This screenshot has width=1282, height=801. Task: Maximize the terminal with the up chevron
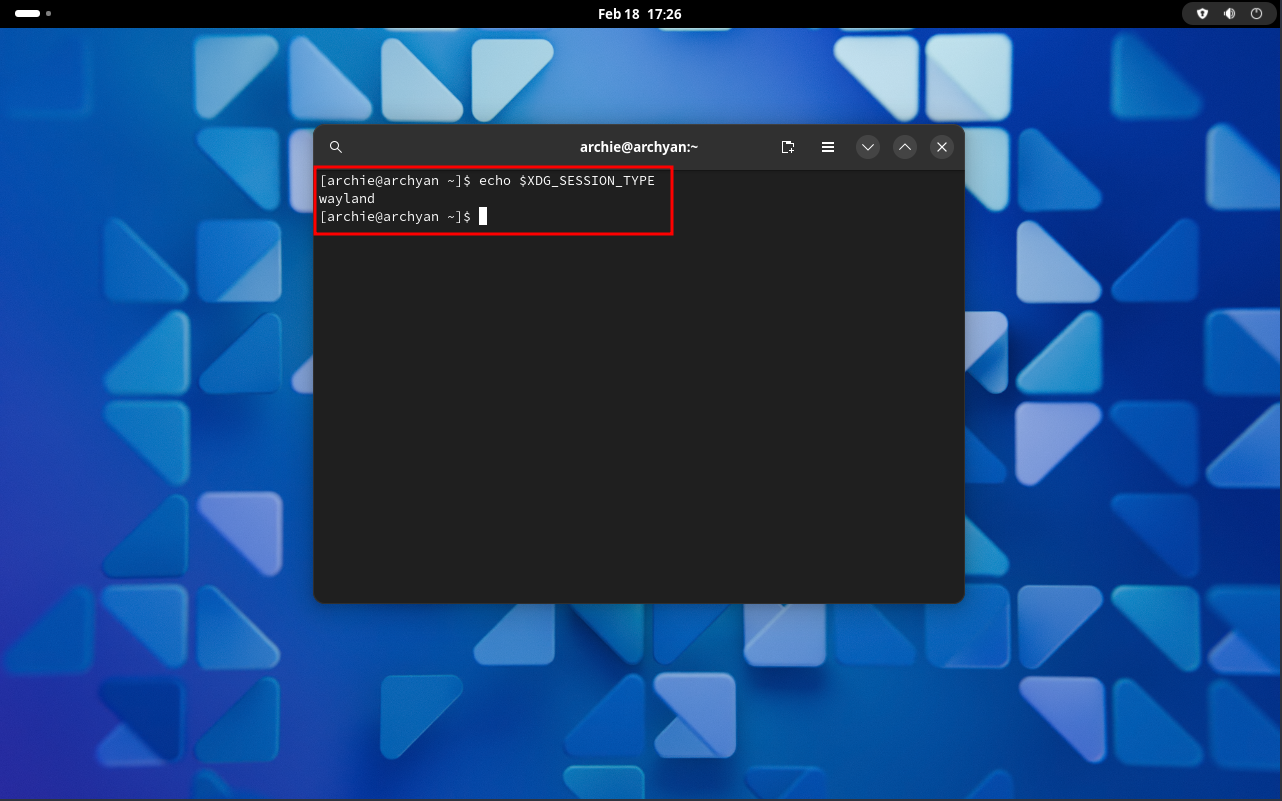pyautogui.click(x=905, y=147)
